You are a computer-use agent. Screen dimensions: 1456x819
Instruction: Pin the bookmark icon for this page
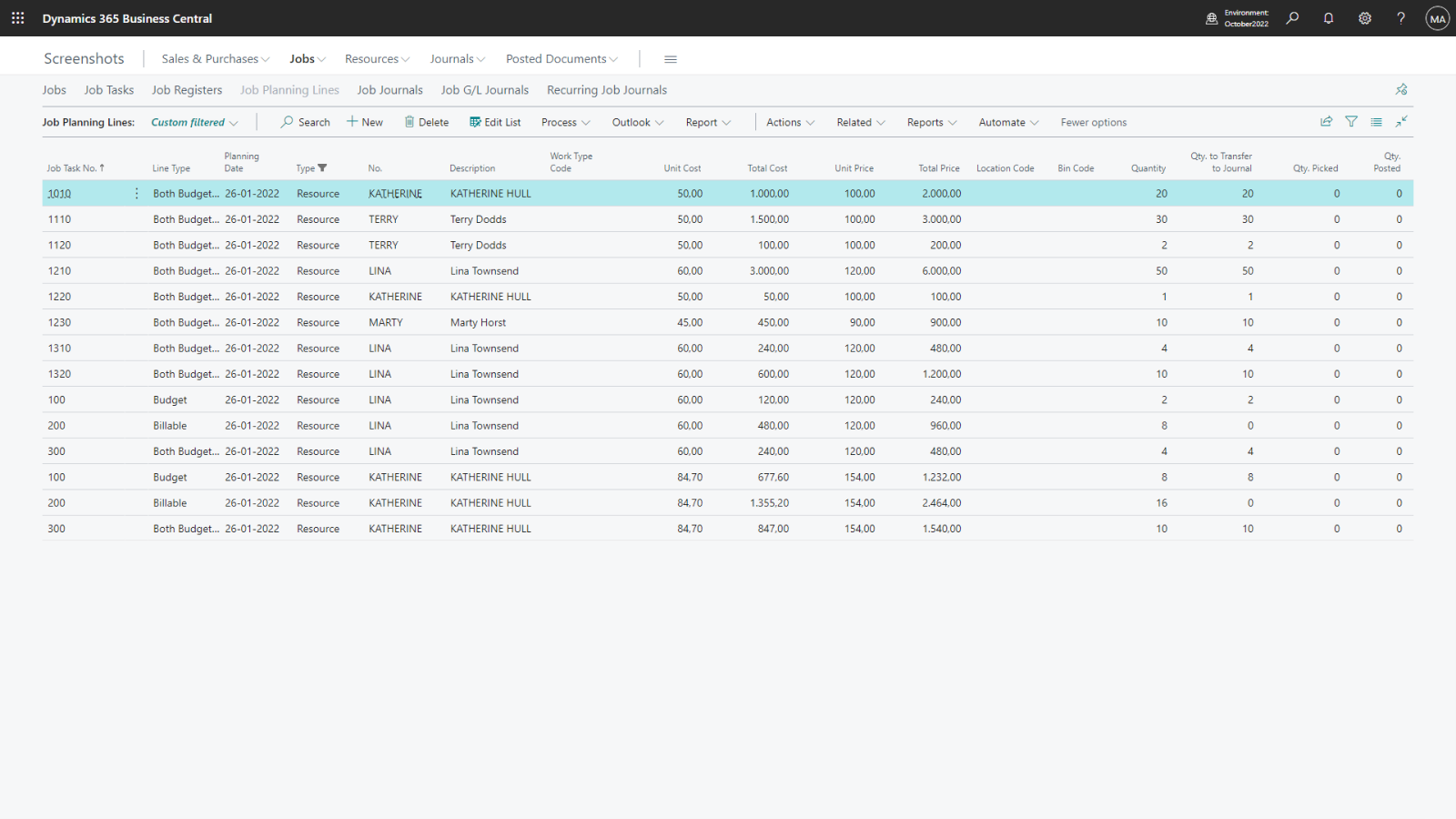pyautogui.click(x=1401, y=89)
